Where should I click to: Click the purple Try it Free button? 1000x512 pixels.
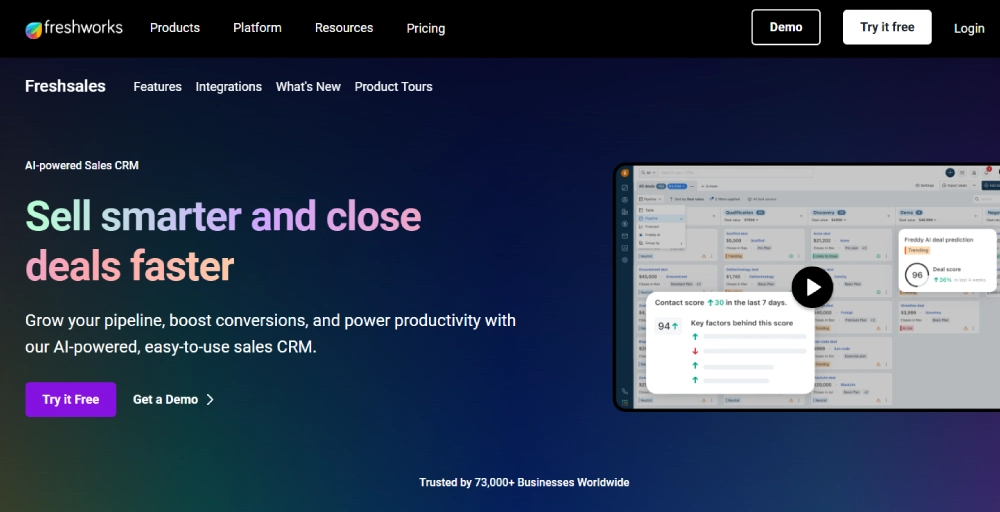coord(71,400)
